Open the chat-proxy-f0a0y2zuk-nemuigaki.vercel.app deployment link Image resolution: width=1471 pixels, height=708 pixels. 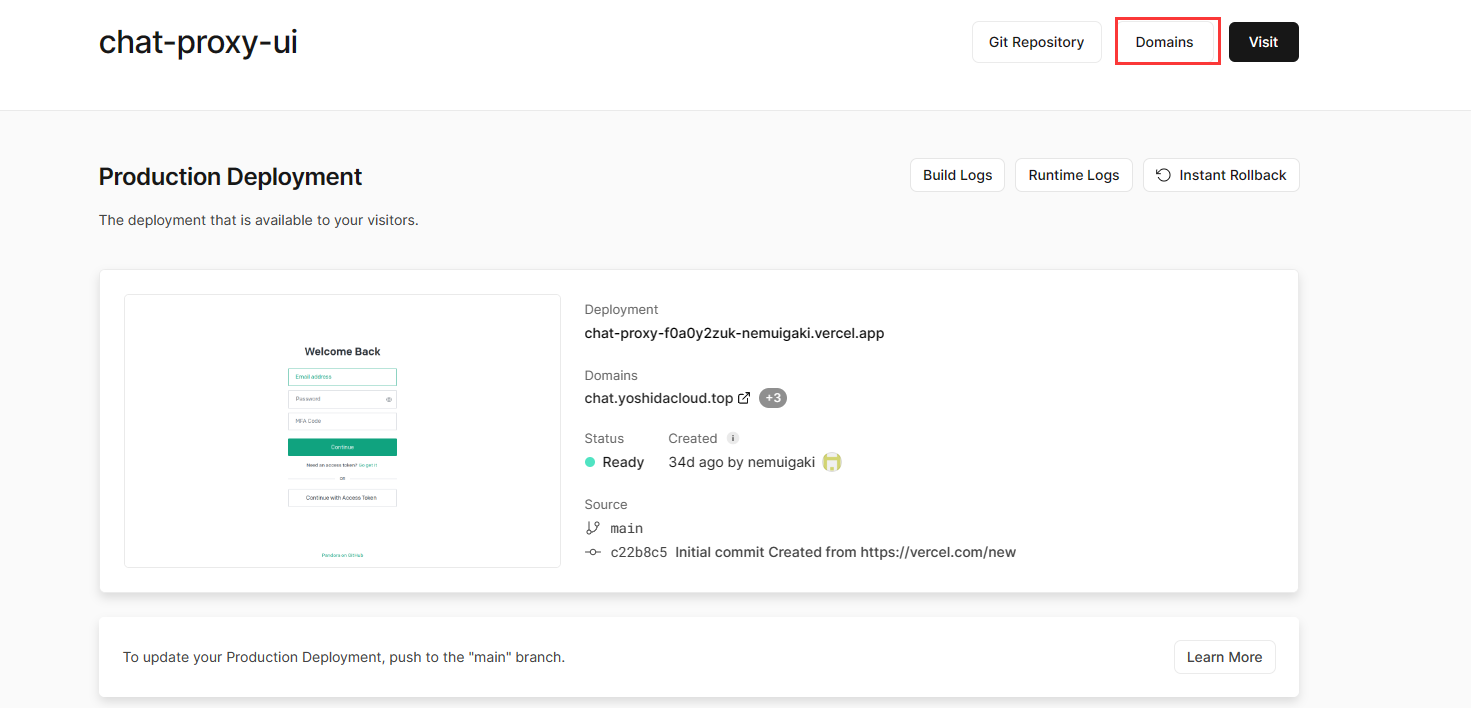(734, 333)
